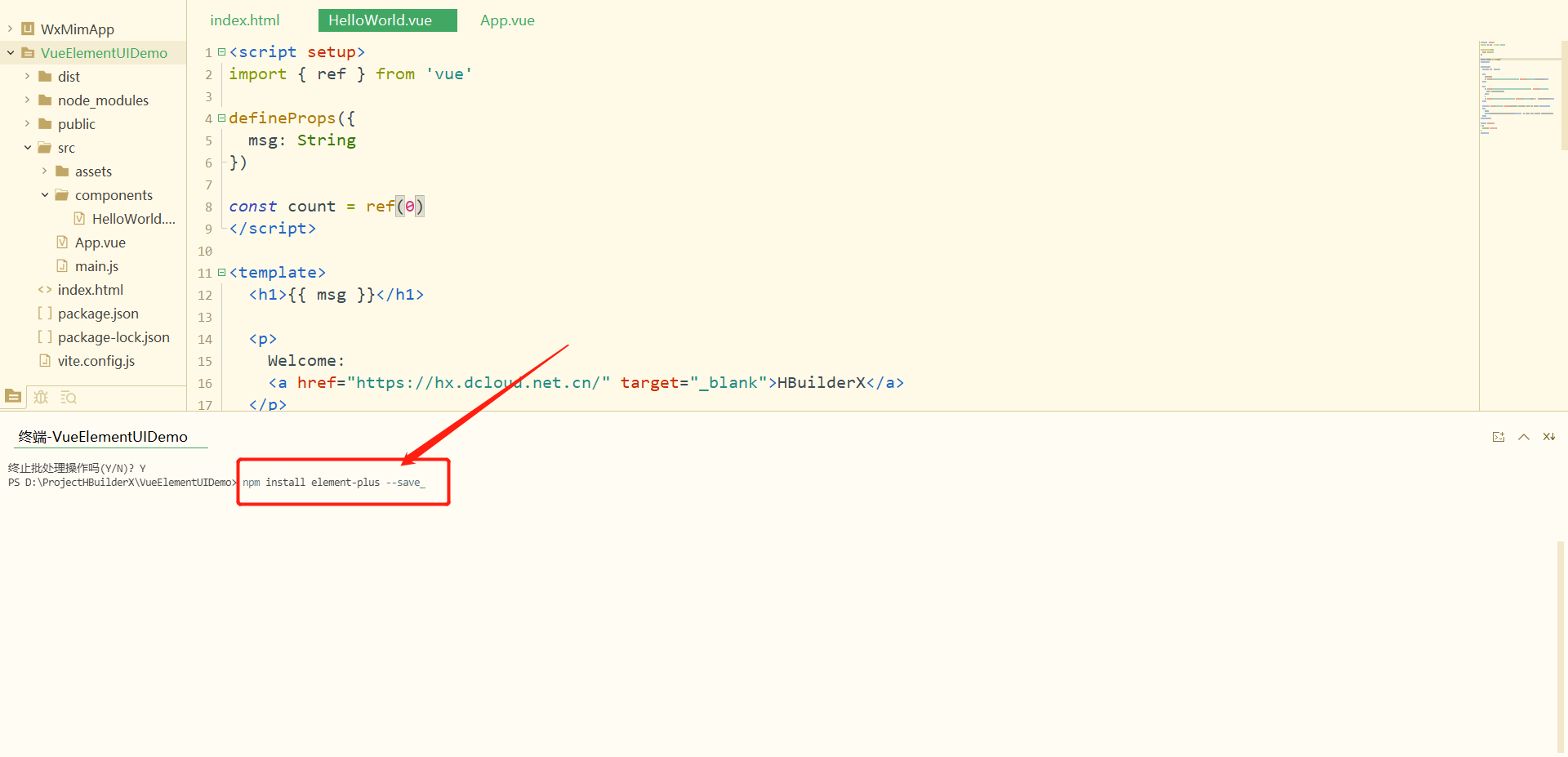The width and height of the screenshot is (1568, 757).
Task: Open HelloWorld.vue from the file tree
Action: [x=133, y=219]
